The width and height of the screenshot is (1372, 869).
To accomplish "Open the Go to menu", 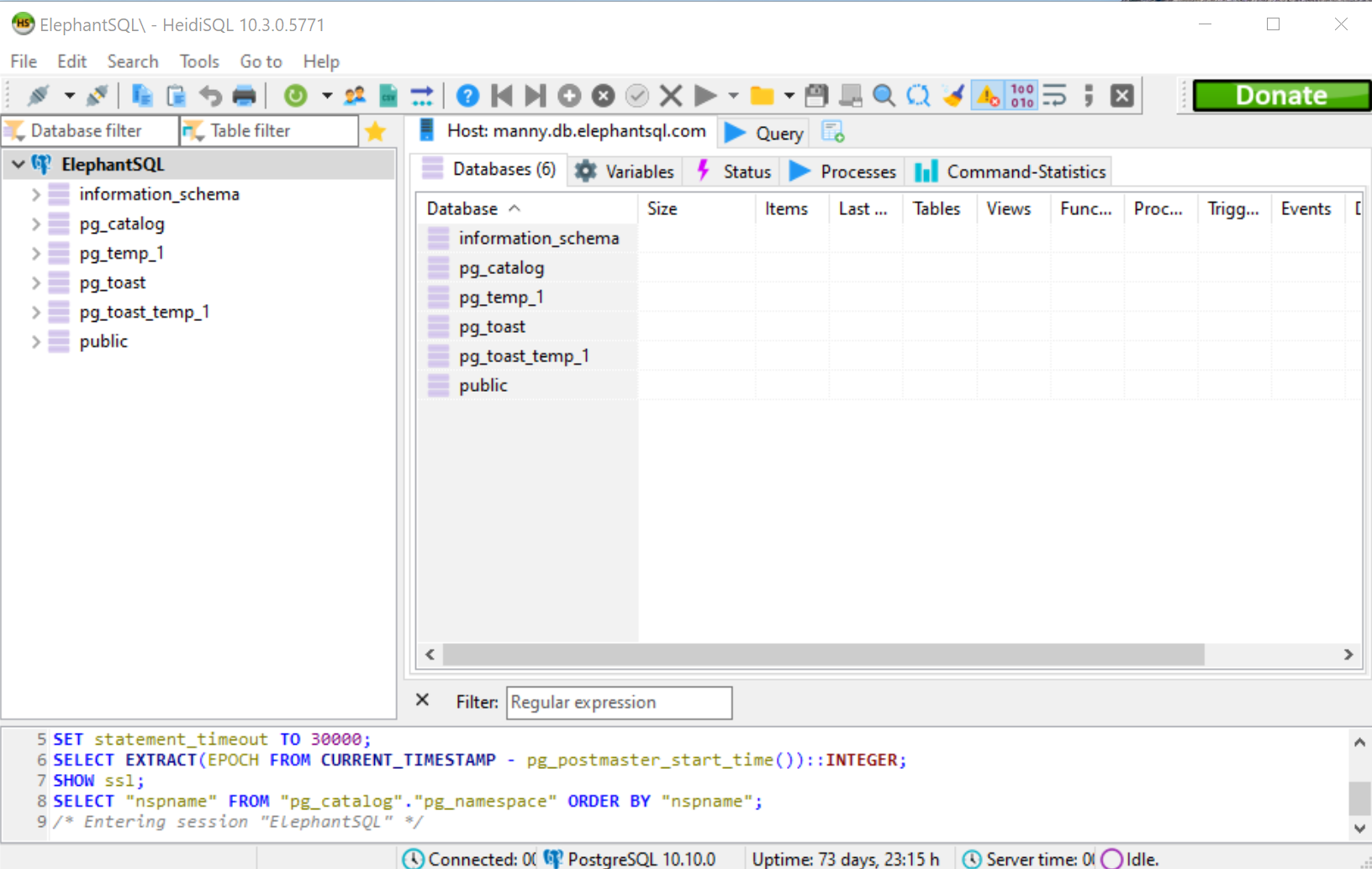I will [x=261, y=61].
